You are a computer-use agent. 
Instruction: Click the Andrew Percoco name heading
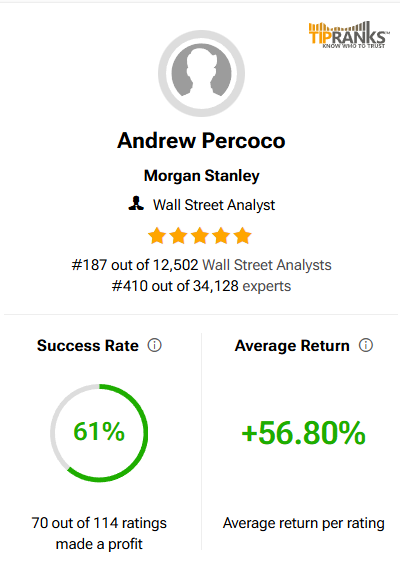(201, 141)
